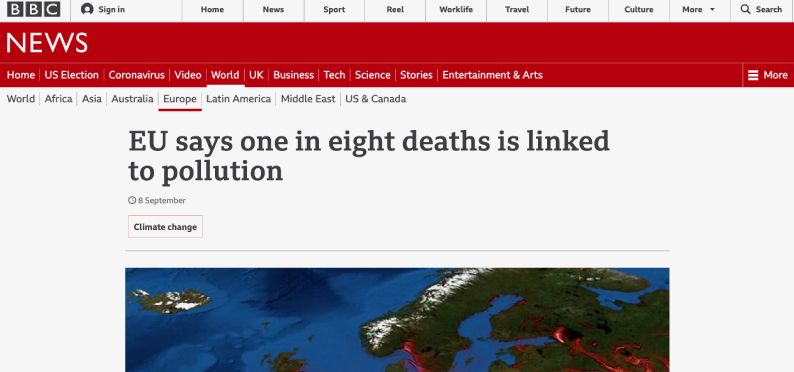Open Coronavirus news tab
The height and width of the screenshot is (372, 794).
[137, 75]
